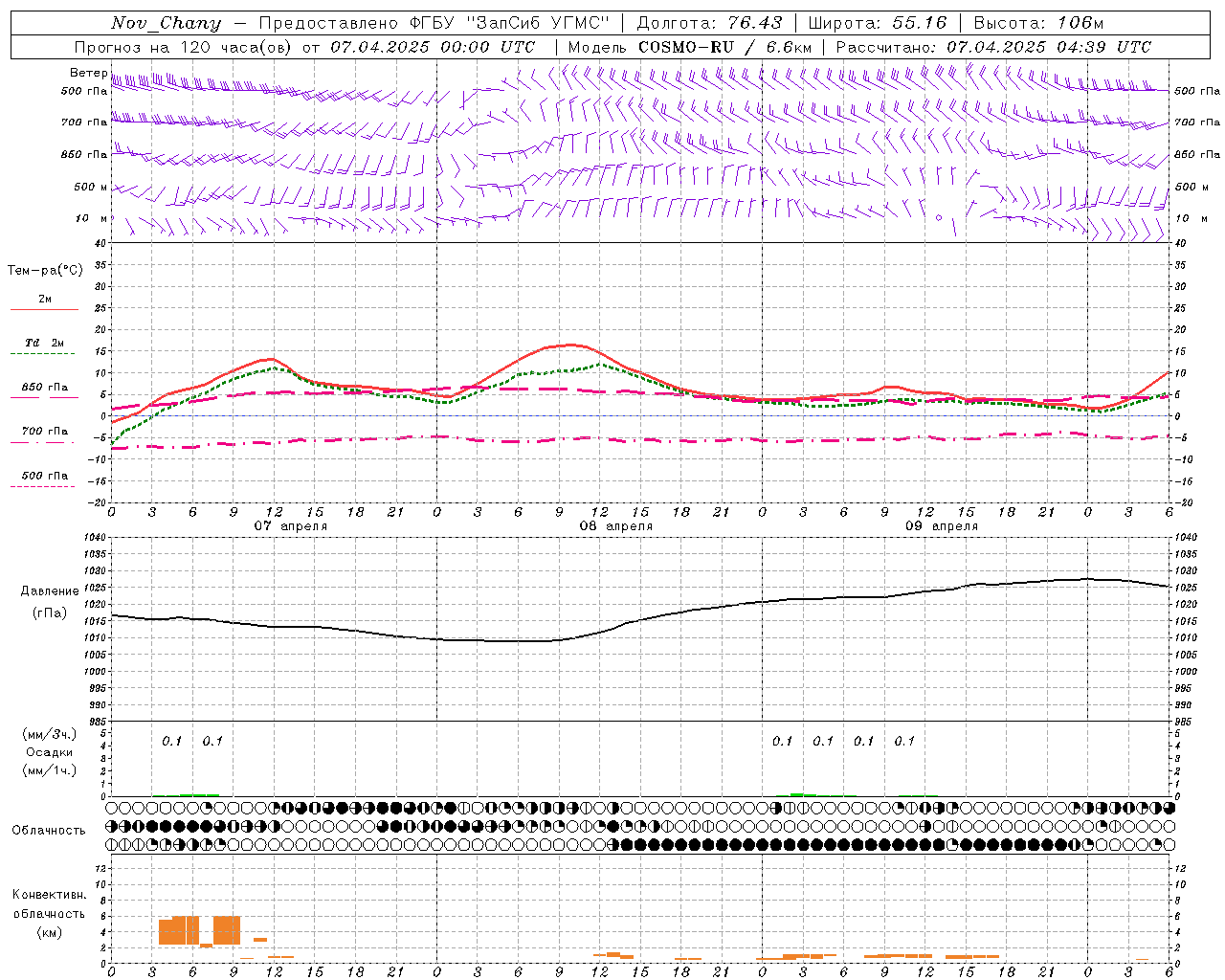This screenshot has width=1225, height=980.
Task: Click the "700 гПа" temperature legend entry
Action: [44, 431]
